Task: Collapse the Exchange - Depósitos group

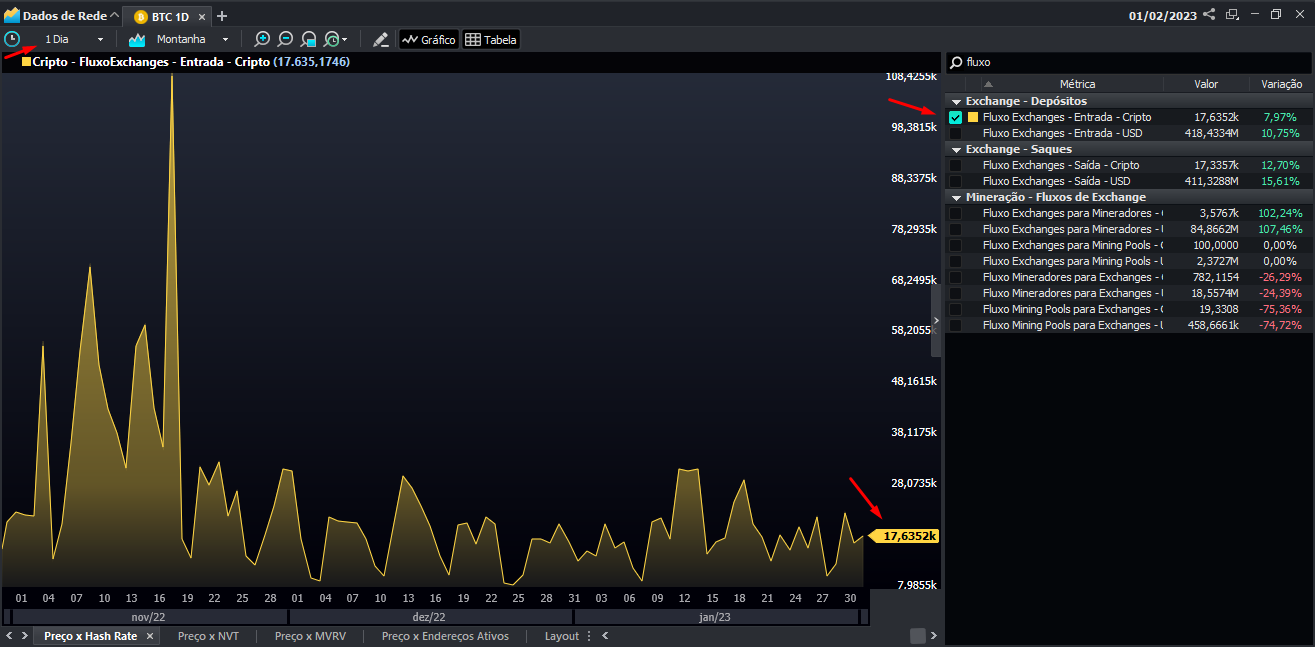Action: coord(956,101)
